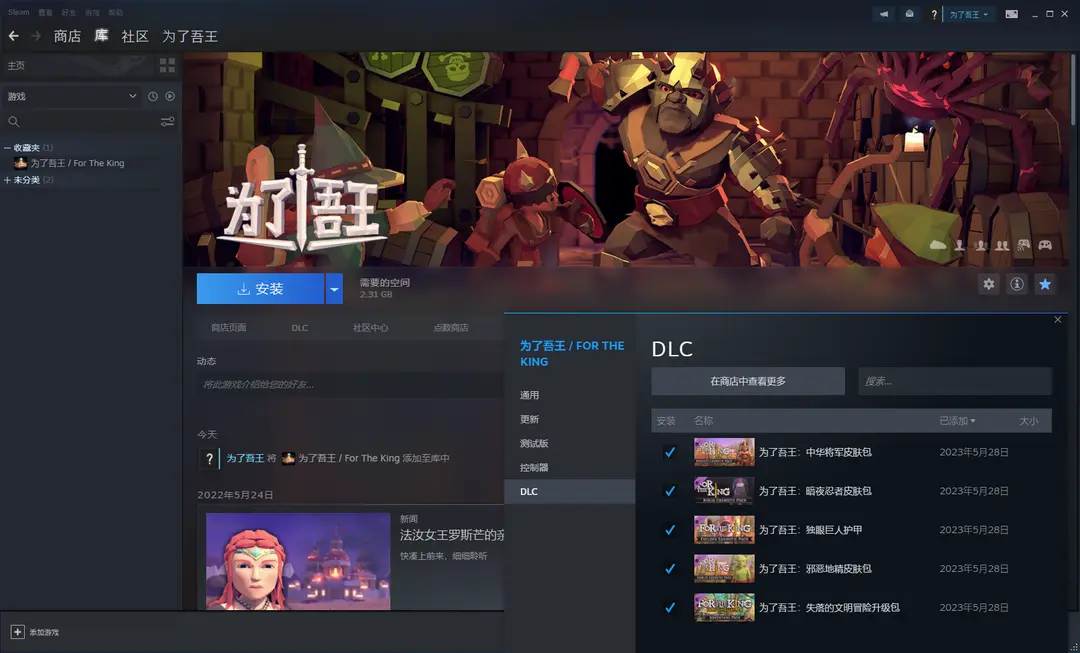
Task: Open the Steam menu
Action: click(19, 12)
